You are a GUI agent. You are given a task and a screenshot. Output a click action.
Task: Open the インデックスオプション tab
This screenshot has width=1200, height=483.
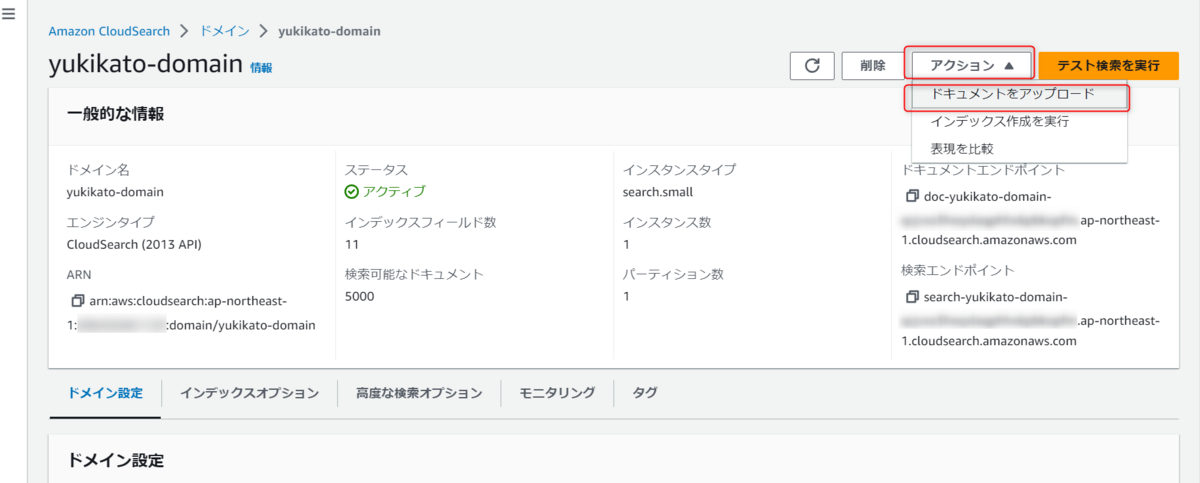click(249, 393)
